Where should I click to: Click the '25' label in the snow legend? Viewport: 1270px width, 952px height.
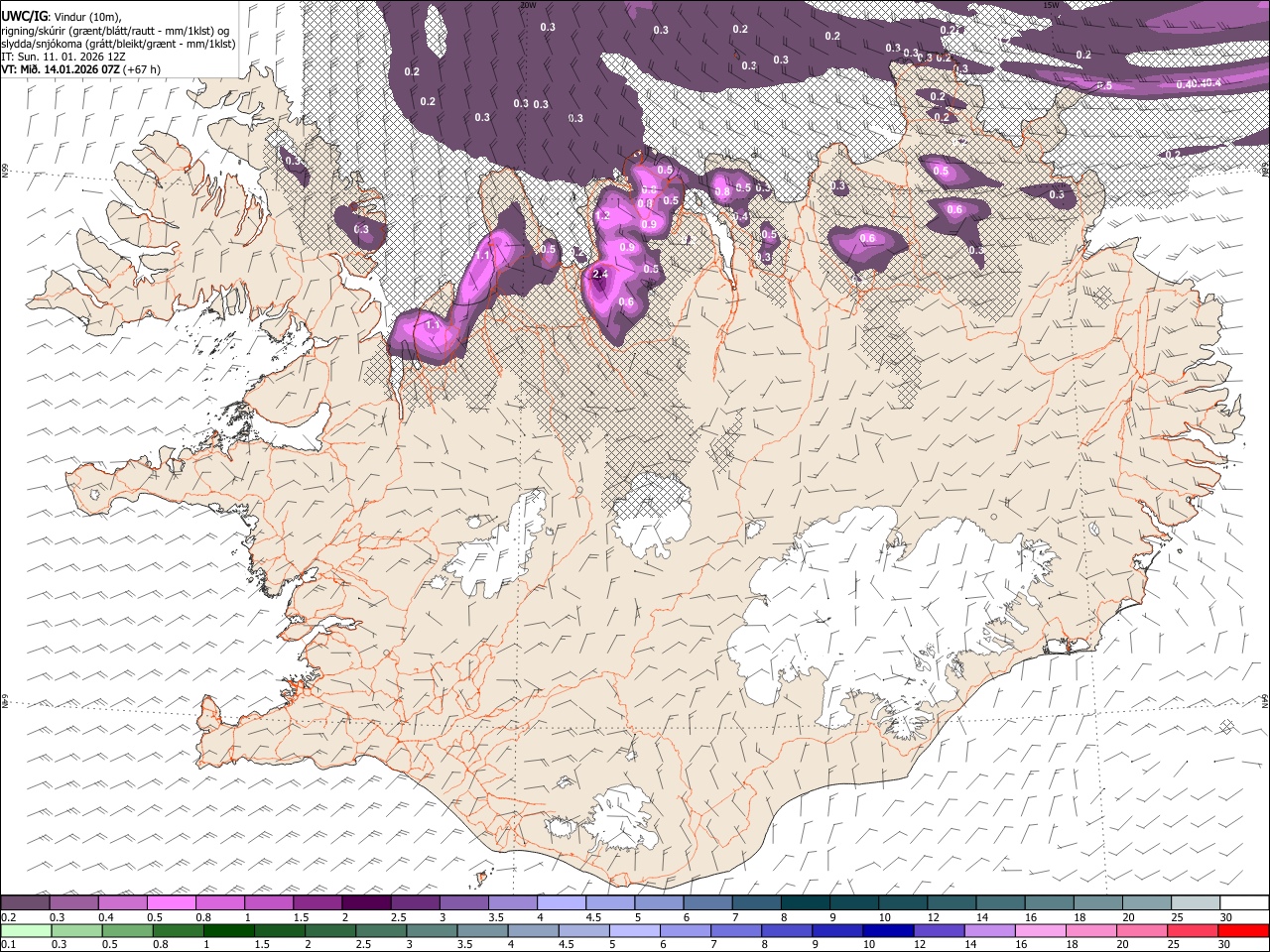point(1178,917)
